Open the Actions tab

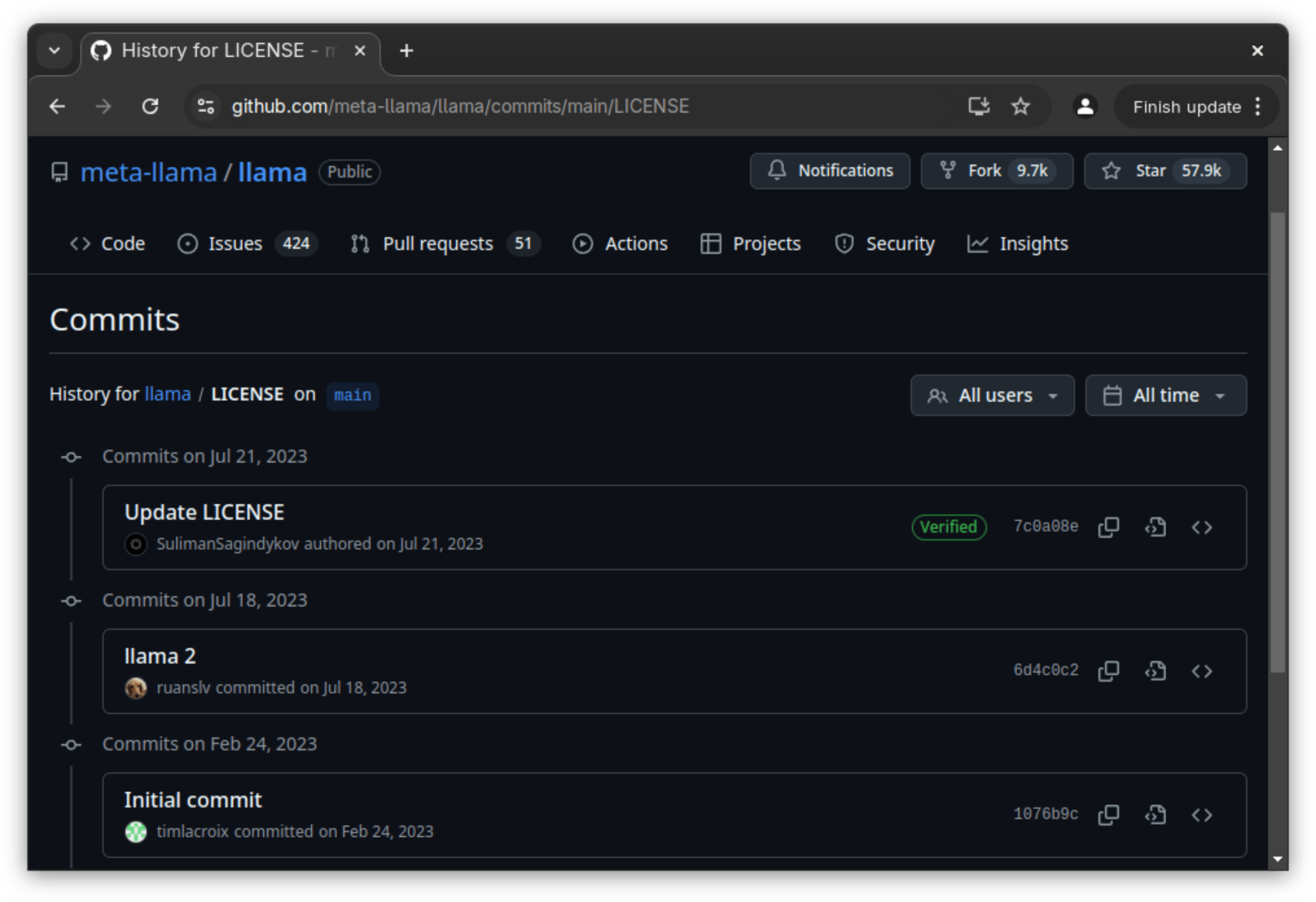tap(620, 244)
